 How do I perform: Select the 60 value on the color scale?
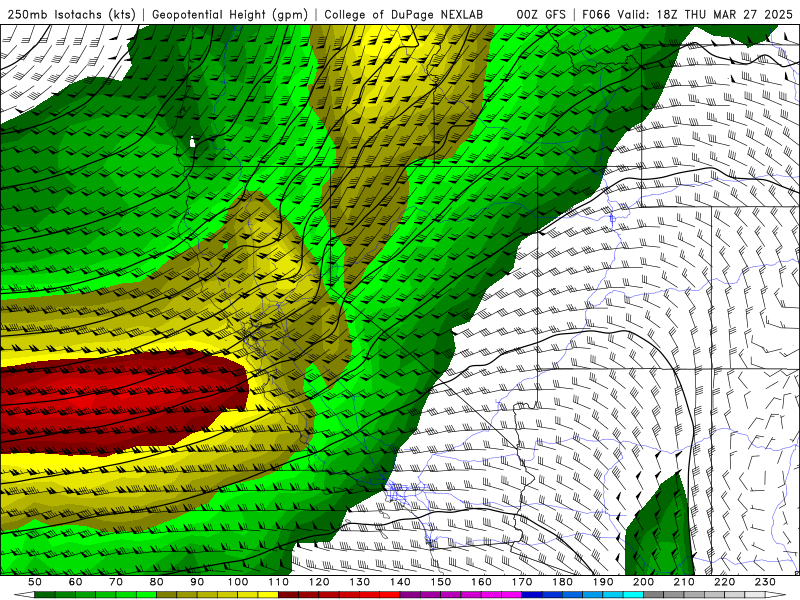(x=76, y=582)
